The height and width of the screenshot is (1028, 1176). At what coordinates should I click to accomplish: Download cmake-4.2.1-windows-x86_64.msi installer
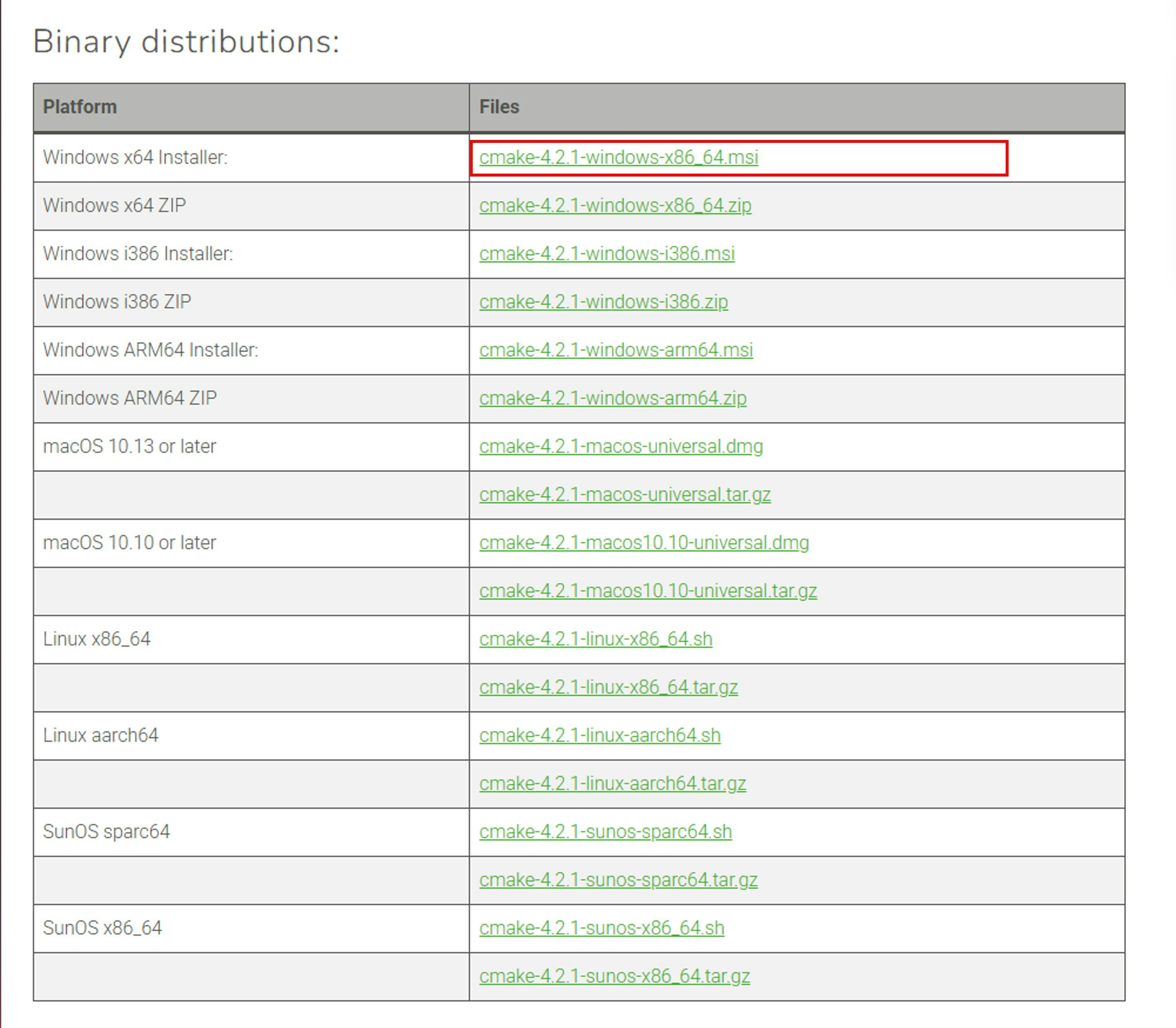pos(619,157)
